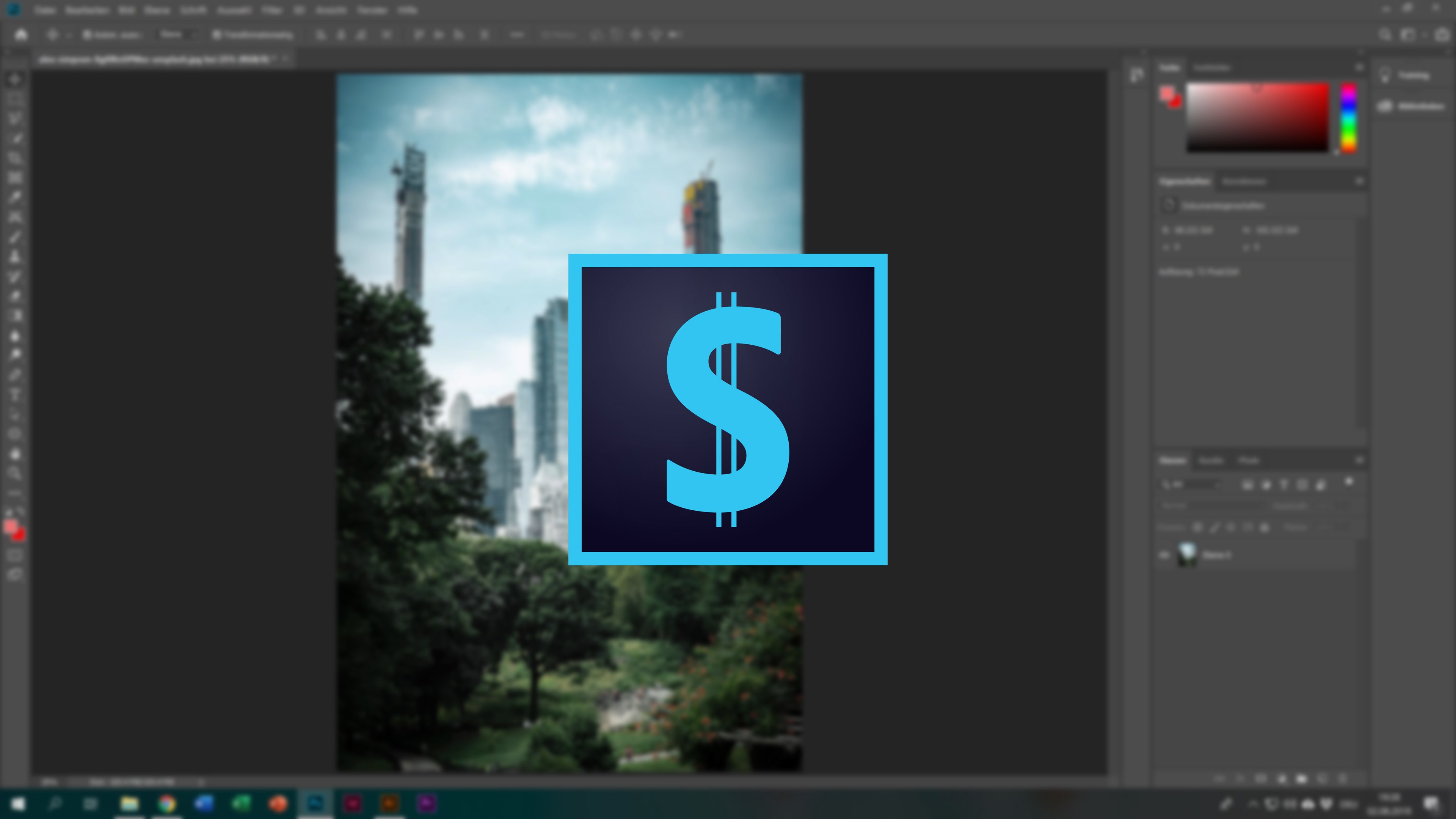Switch to the Kanäle tab

(1211, 461)
